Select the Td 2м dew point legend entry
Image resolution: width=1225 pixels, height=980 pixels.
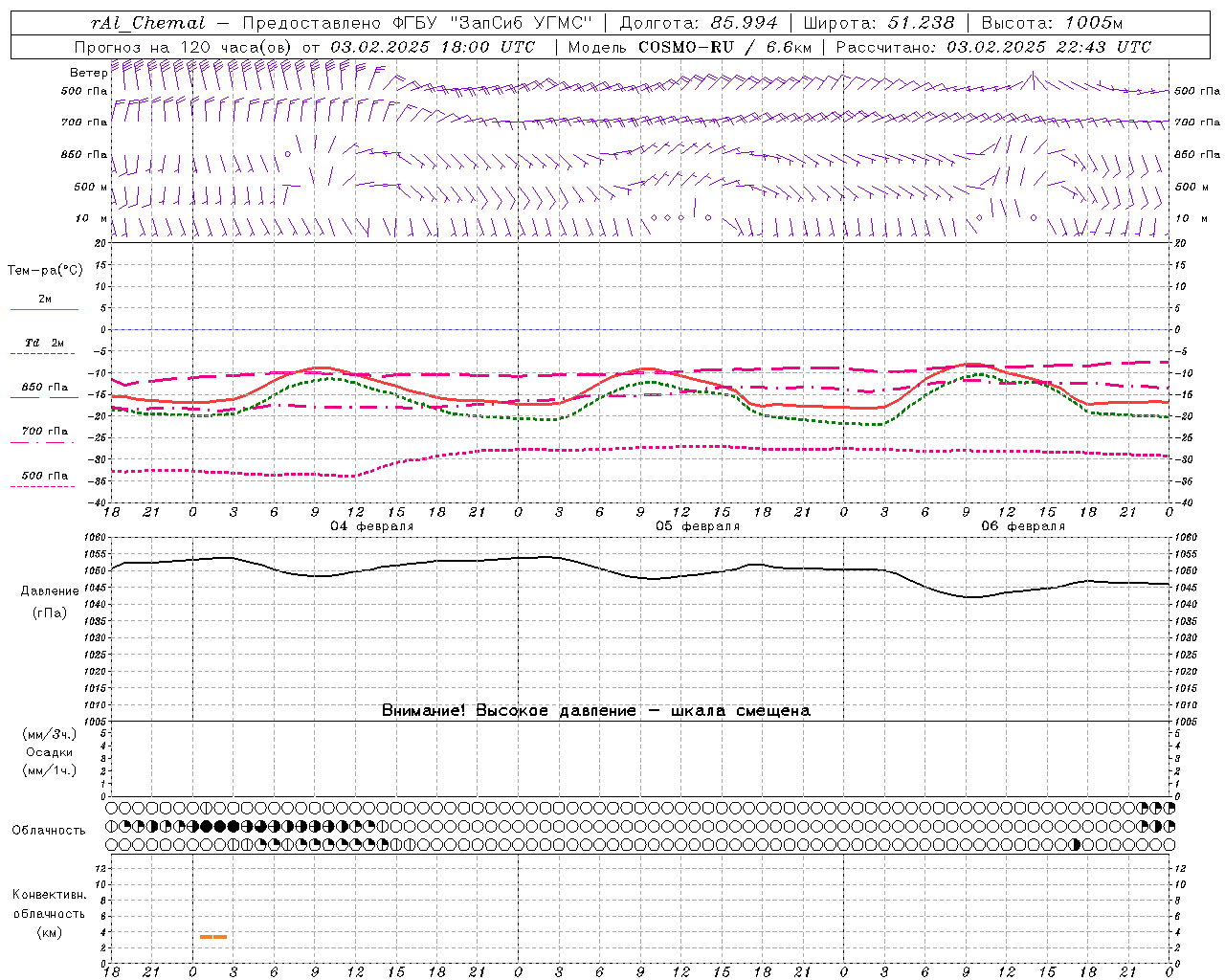[44, 343]
